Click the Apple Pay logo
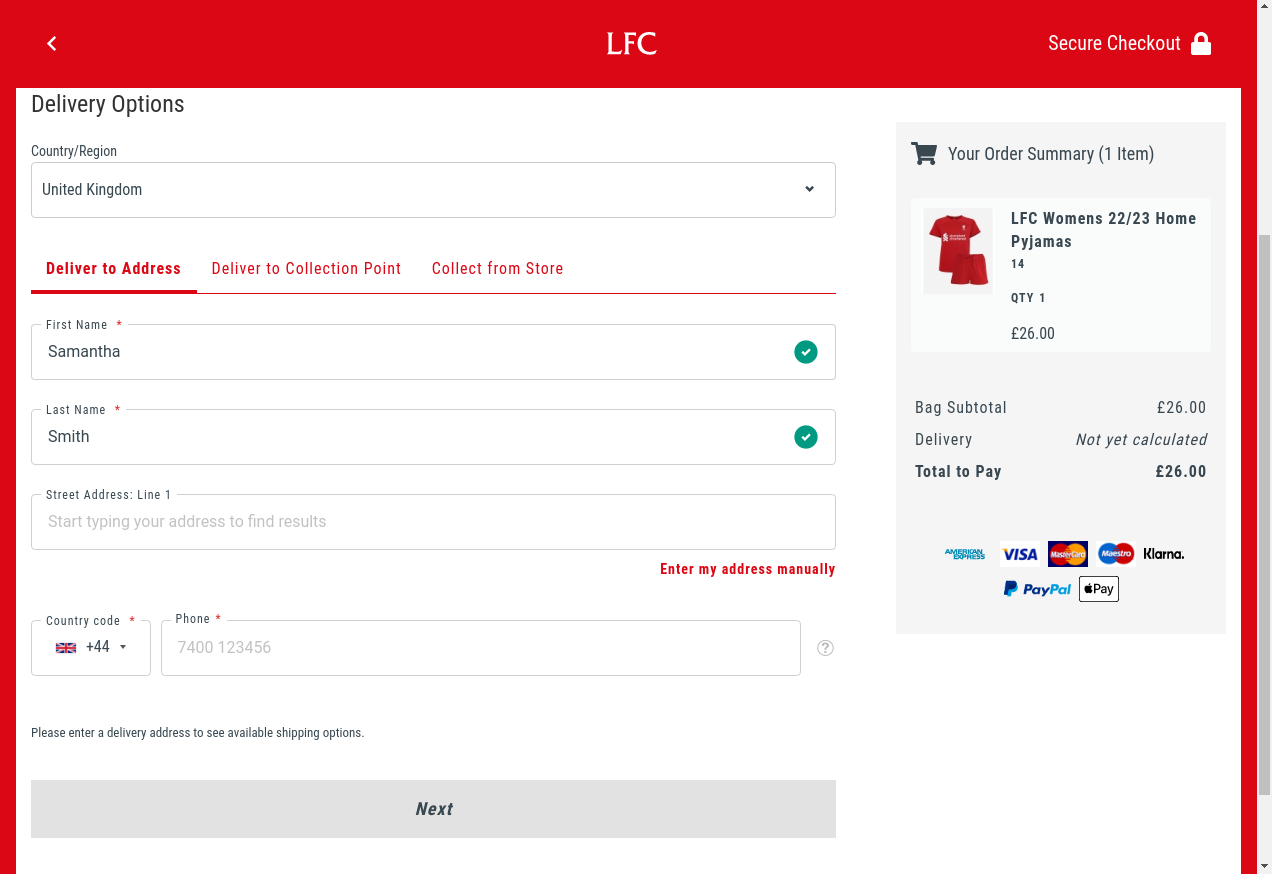Viewport: 1272px width, 874px height. (x=1098, y=589)
